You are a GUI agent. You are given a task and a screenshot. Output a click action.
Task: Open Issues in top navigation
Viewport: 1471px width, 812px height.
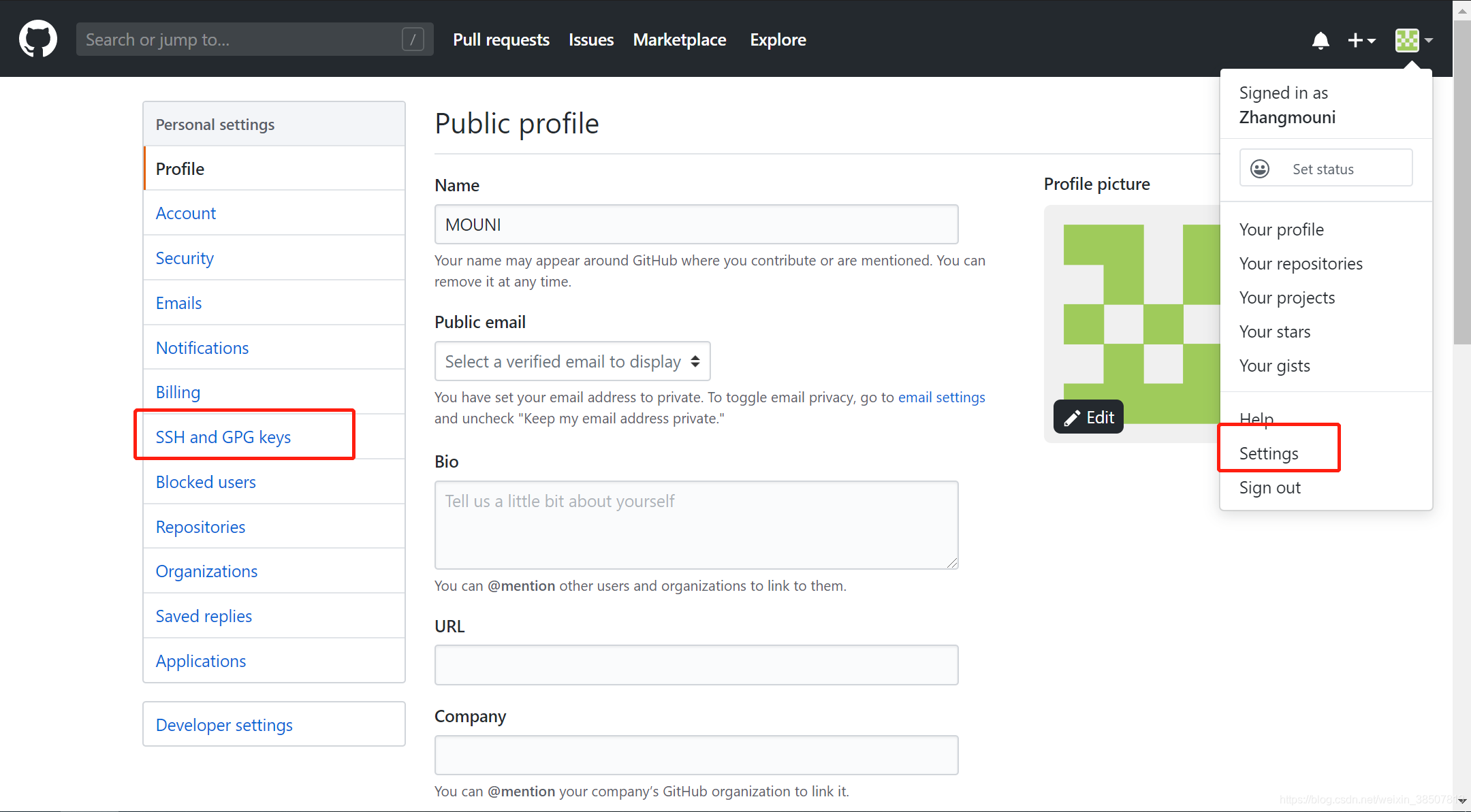pos(591,39)
